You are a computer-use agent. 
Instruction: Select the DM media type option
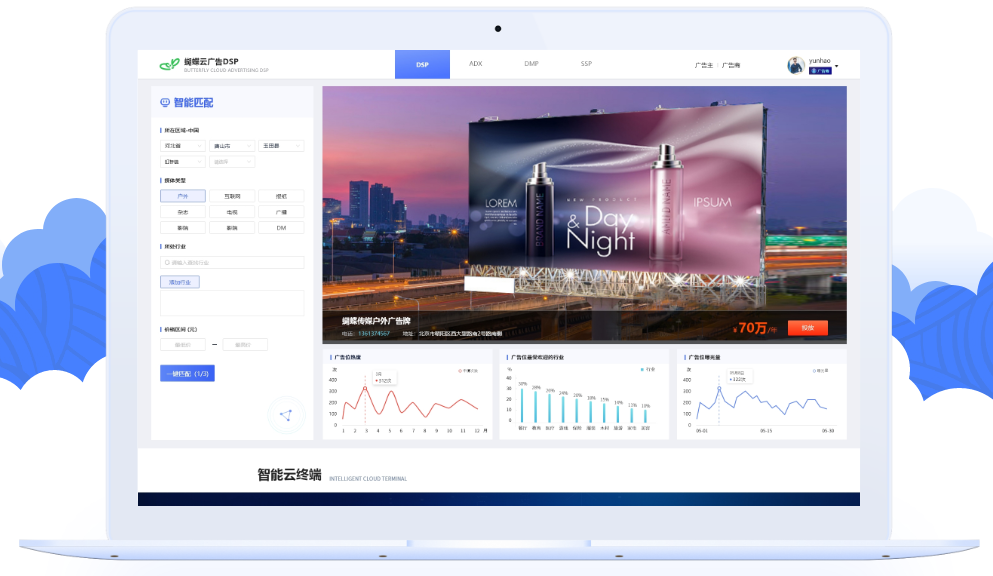281,228
